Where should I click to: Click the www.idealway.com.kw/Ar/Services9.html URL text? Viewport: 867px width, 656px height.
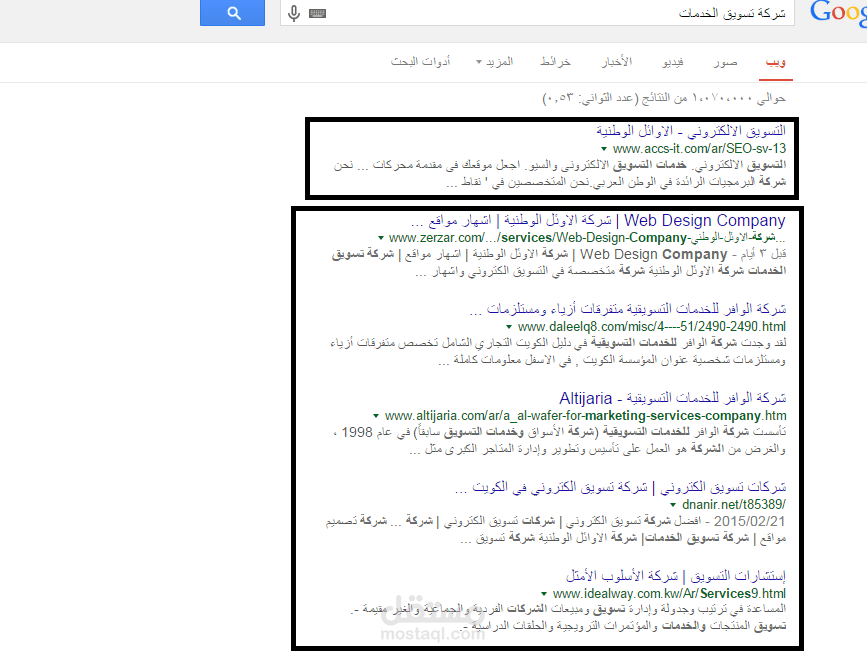pyautogui.click(x=669, y=594)
